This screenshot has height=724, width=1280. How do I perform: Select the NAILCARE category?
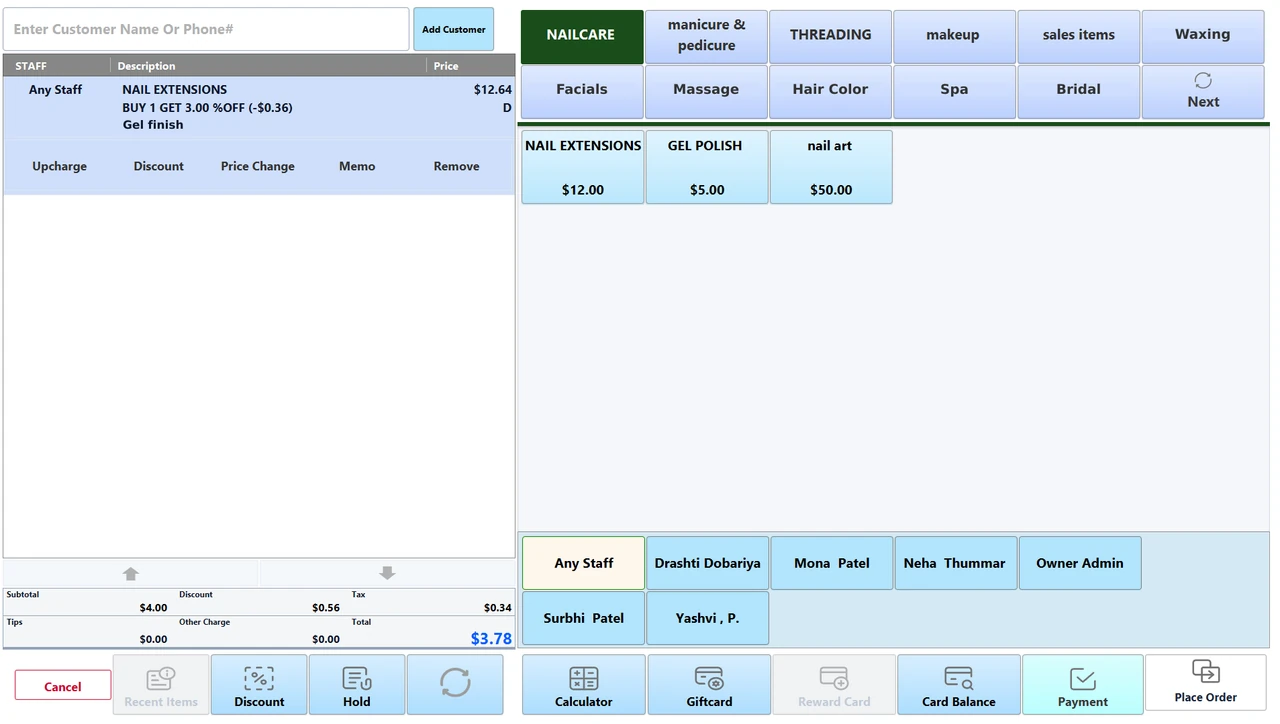(x=581, y=36)
